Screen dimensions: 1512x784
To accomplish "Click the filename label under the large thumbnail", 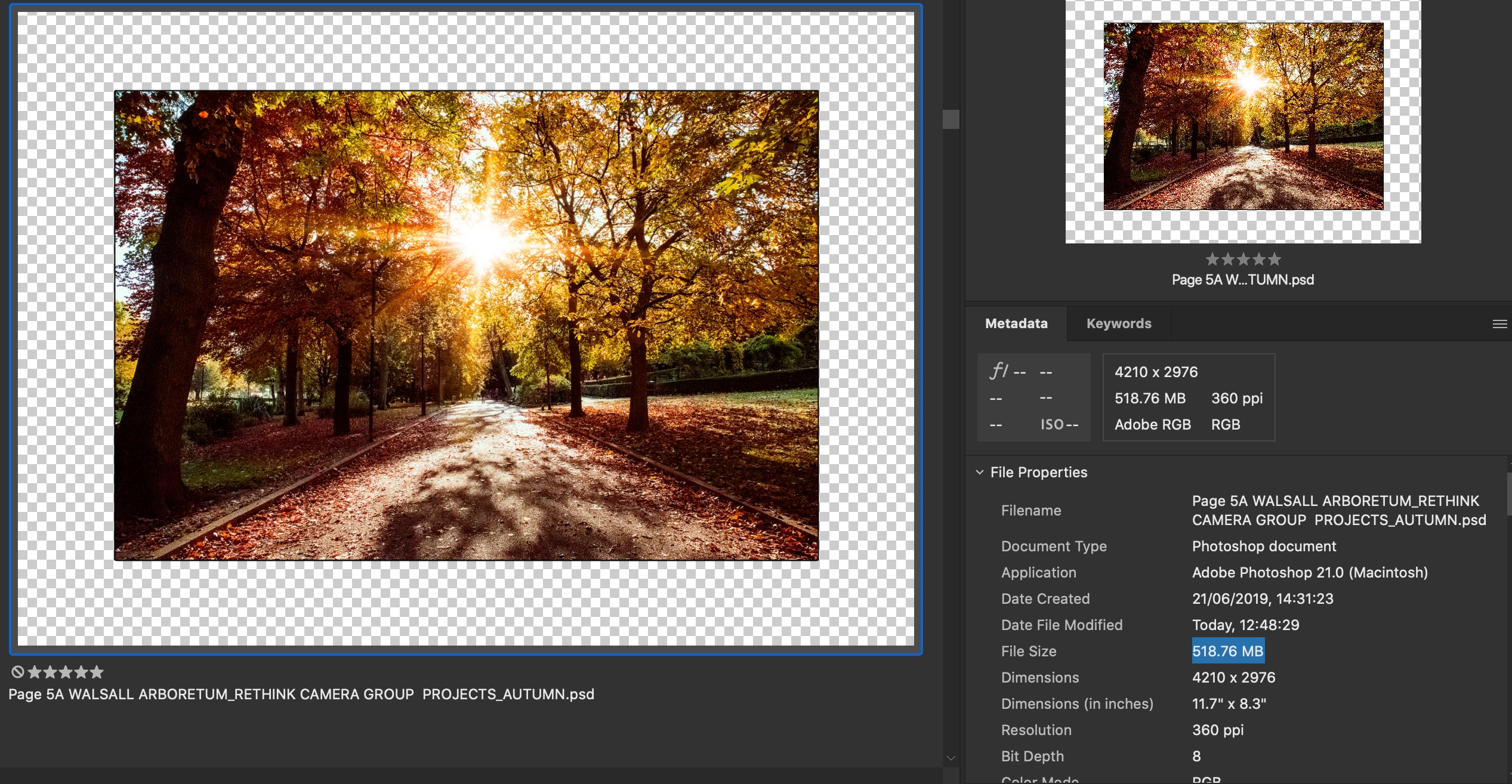I will pos(301,694).
